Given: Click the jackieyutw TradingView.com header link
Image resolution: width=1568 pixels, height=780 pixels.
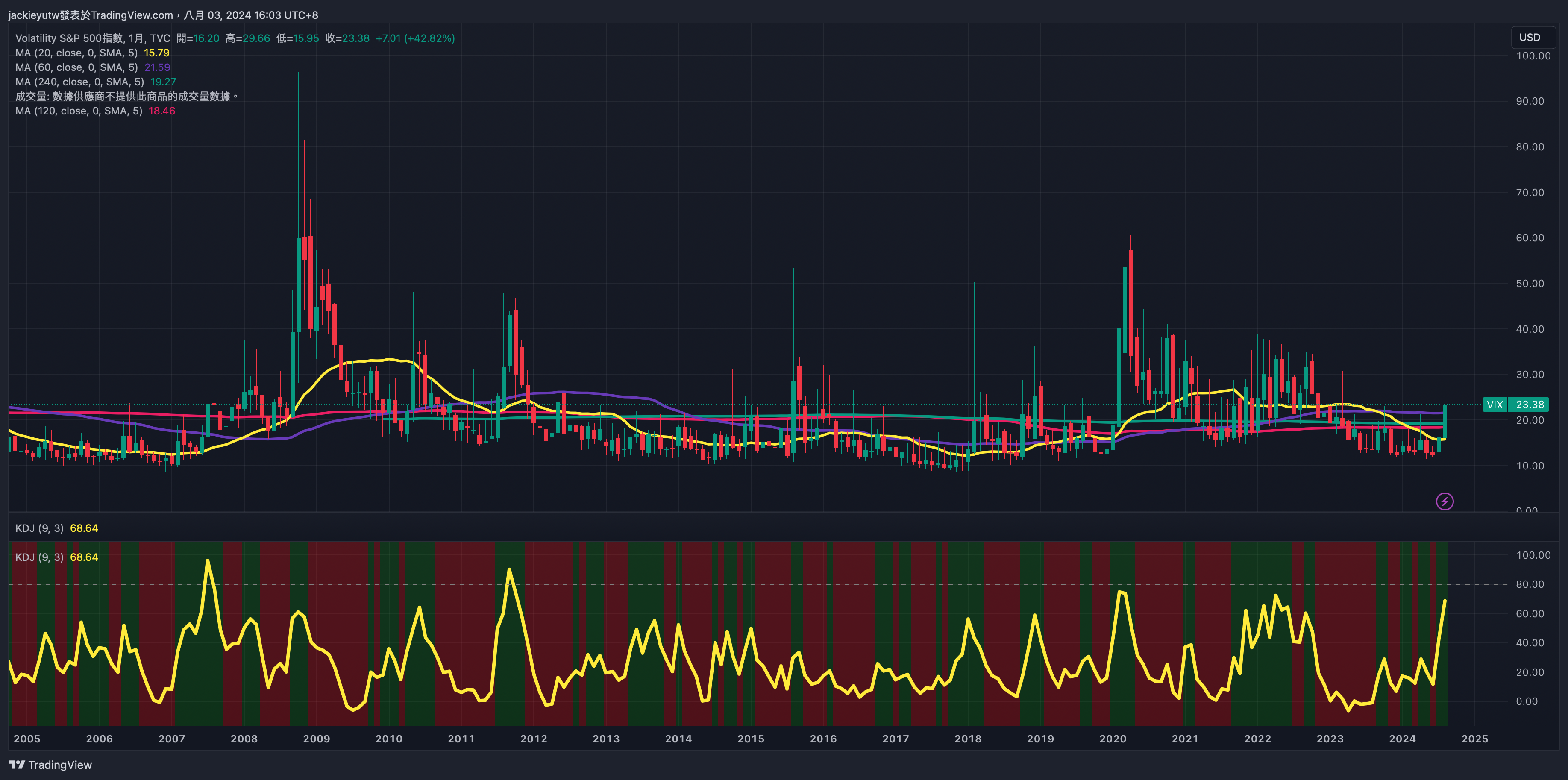Looking at the screenshot, I should click(91, 15).
